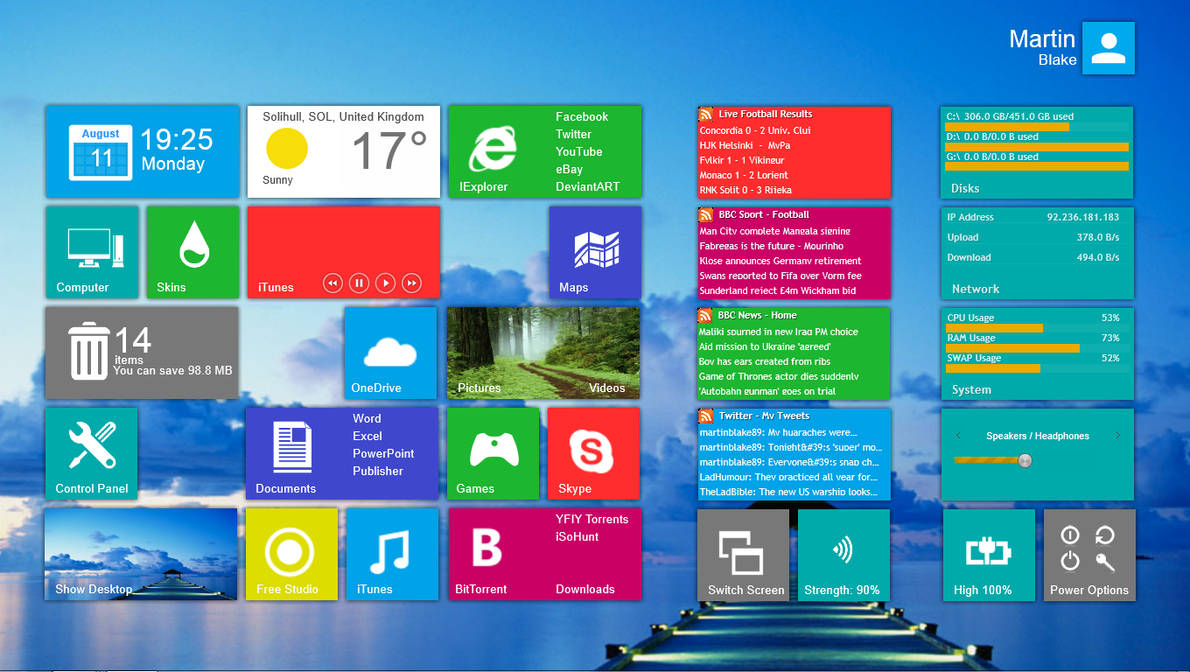Open Publisher from Documents tile

tap(378, 471)
